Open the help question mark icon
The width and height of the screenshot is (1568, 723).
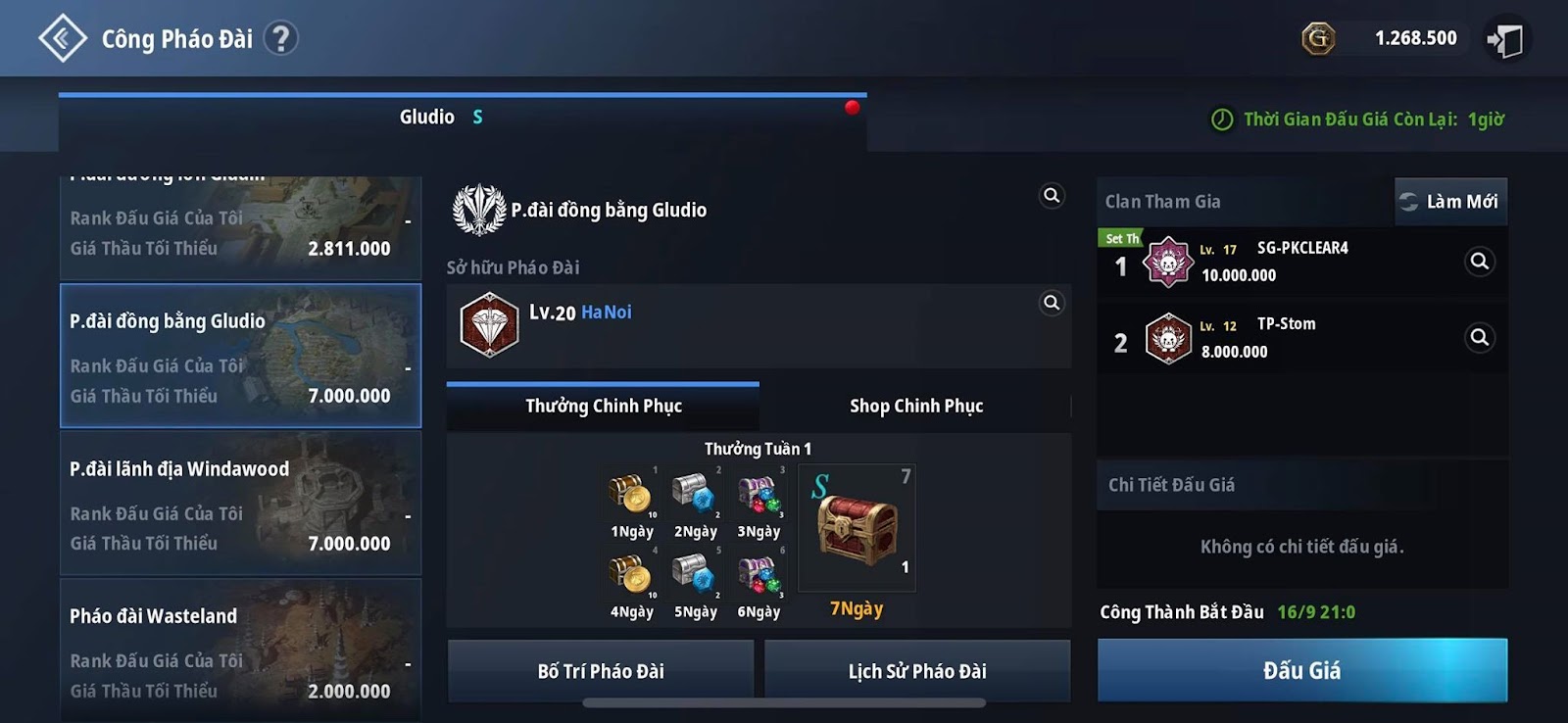pos(281,38)
